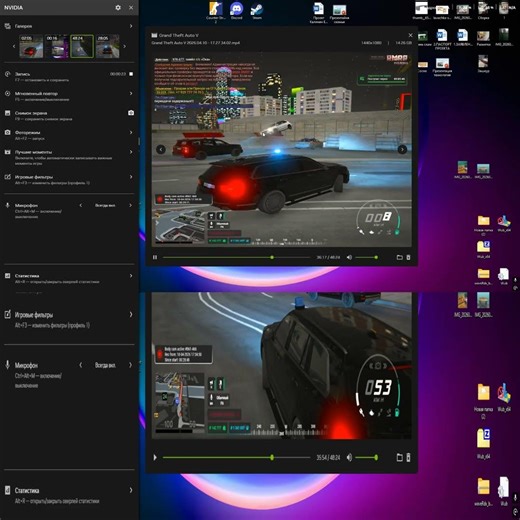Click the 00:00:23 recording timer
The height and width of the screenshot is (520, 520).
pos(118,74)
